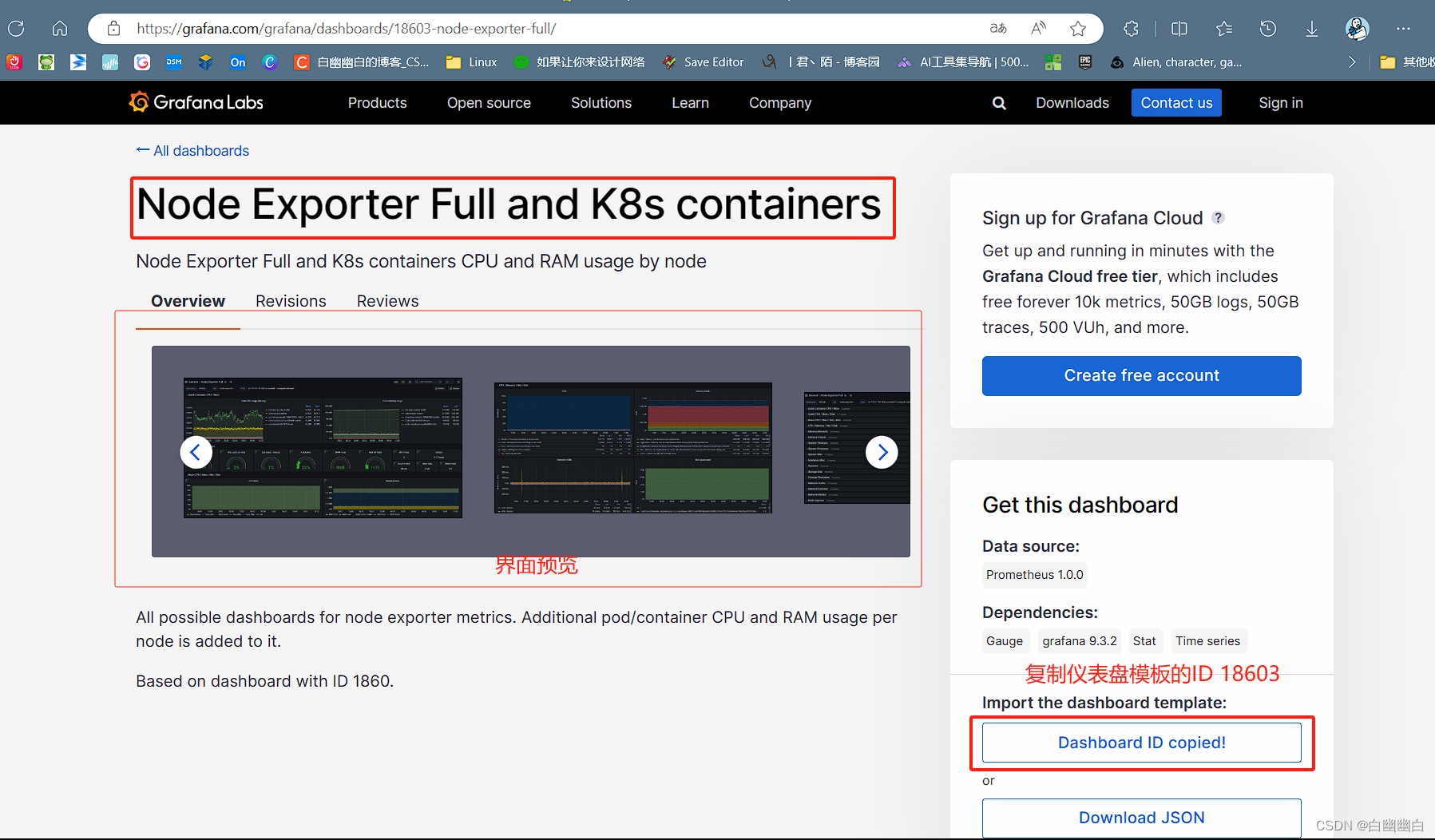Screen dimensions: 1435x840
Task: Open the green-squares bookmark icon
Action: pyautogui.click(x=1053, y=62)
